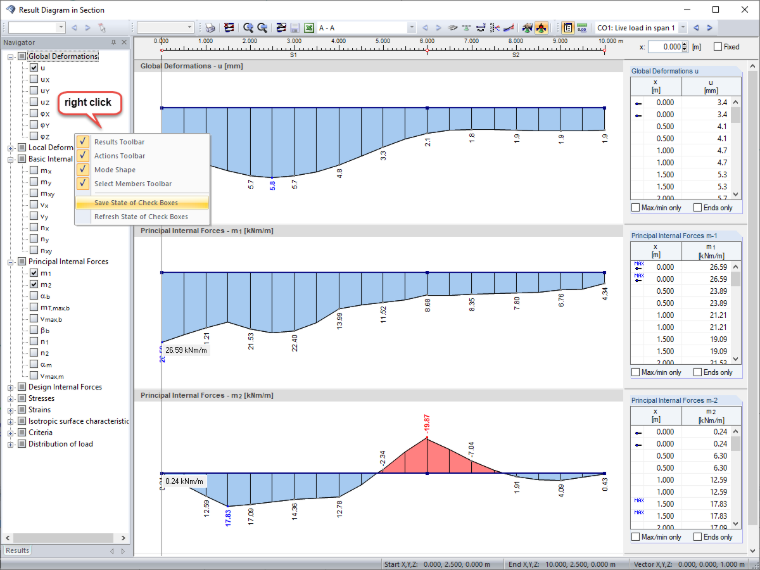Expand the Stresses tree node
The width and height of the screenshot is (760, 570).
pyautogui.click(x=10, y=398)
